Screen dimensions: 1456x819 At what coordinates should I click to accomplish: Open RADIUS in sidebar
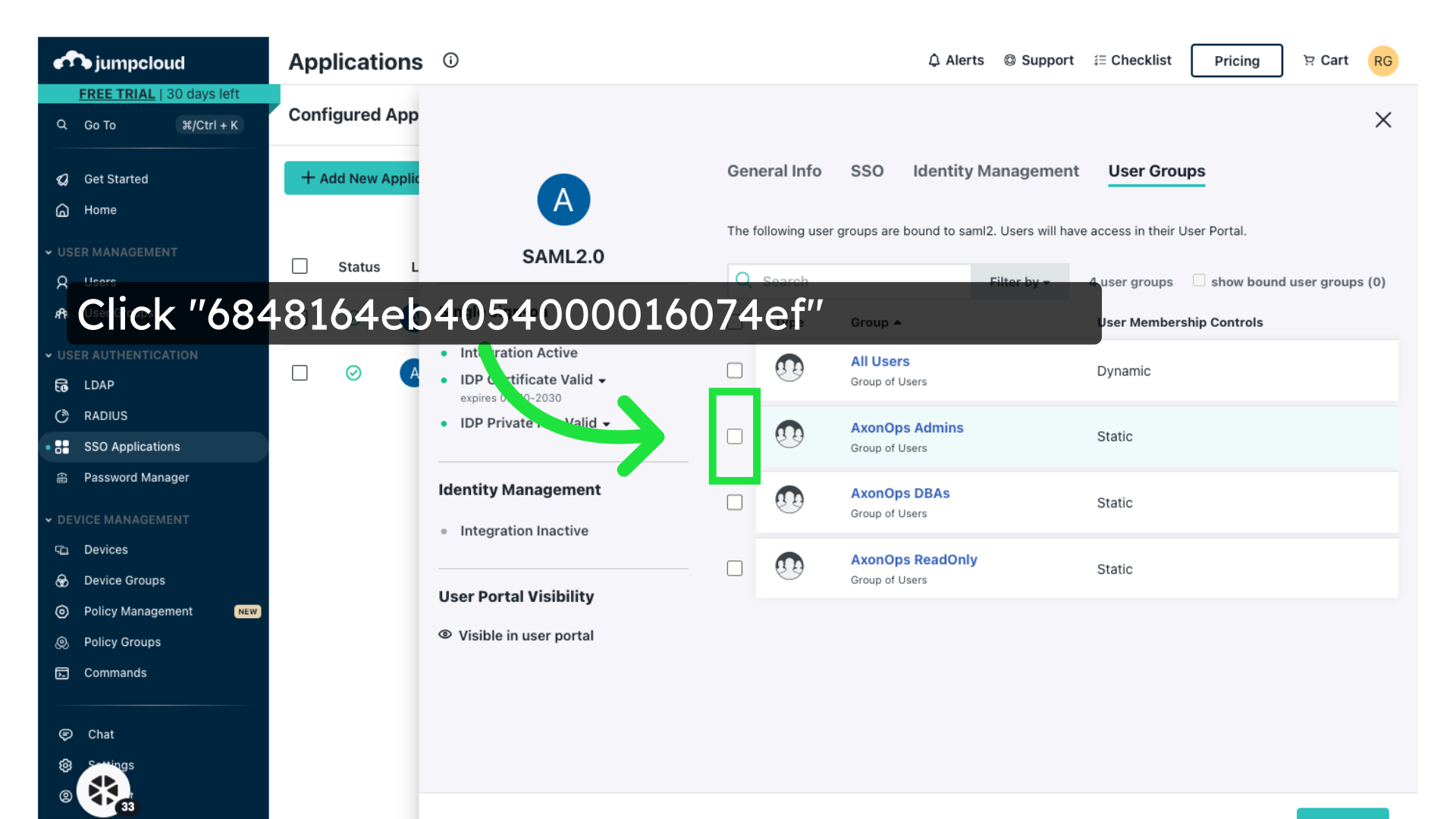coord(105,416)
